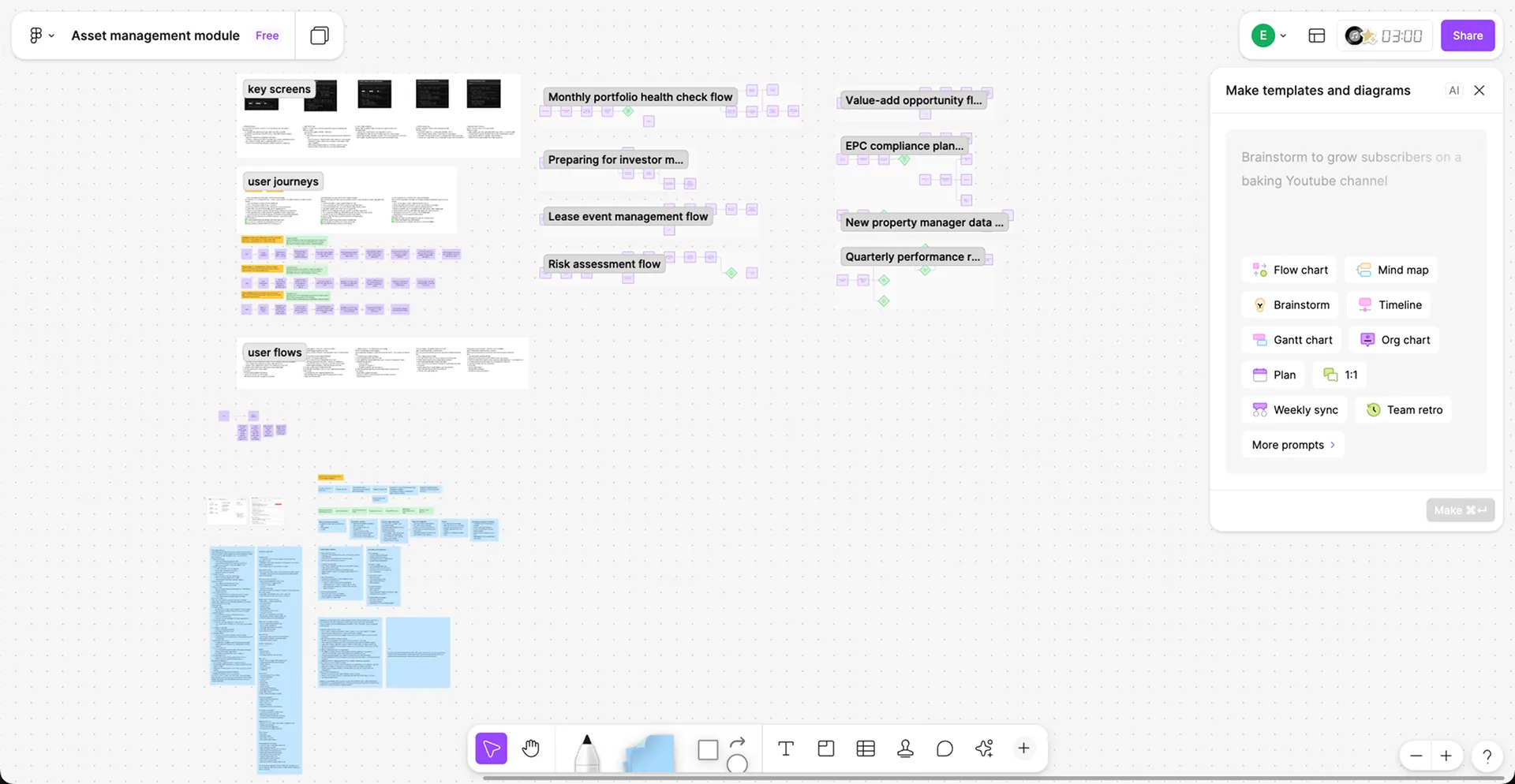
Task: Insert a table using the table icon
Action: 865,749
